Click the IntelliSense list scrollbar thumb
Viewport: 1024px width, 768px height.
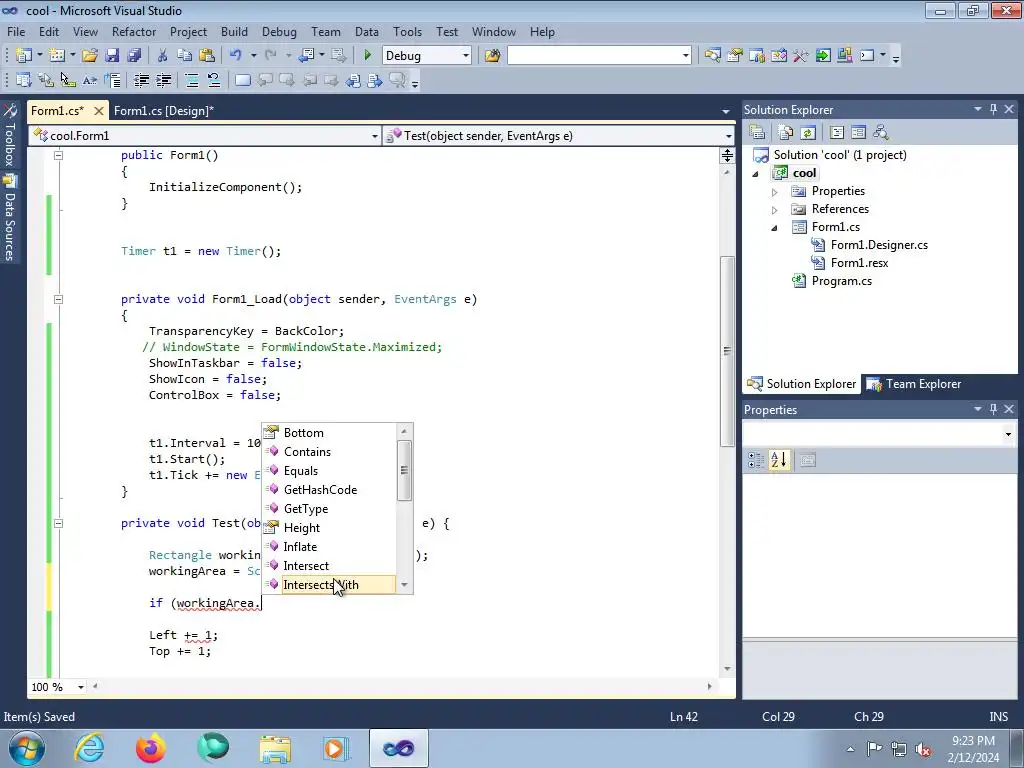point(404,470)
